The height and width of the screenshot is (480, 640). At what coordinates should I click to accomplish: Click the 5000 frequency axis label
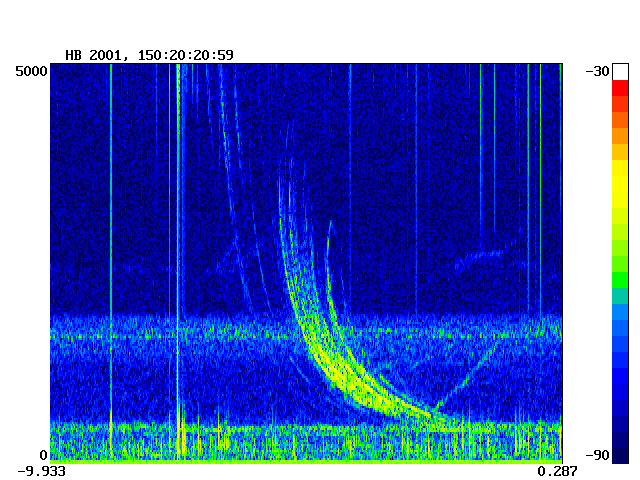(31, 71)
